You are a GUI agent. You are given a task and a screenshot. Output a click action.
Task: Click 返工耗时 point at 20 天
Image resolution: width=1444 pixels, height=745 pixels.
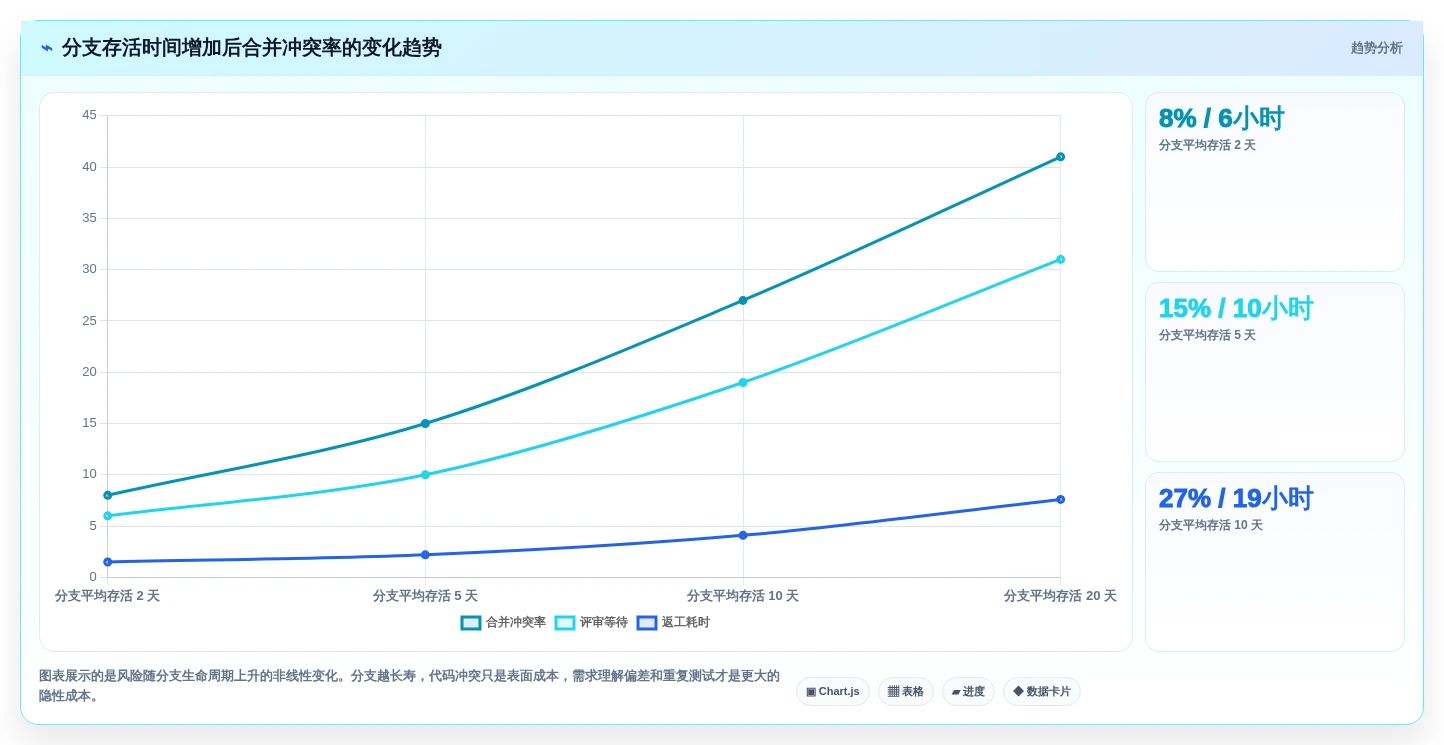tap(1060, 499)
